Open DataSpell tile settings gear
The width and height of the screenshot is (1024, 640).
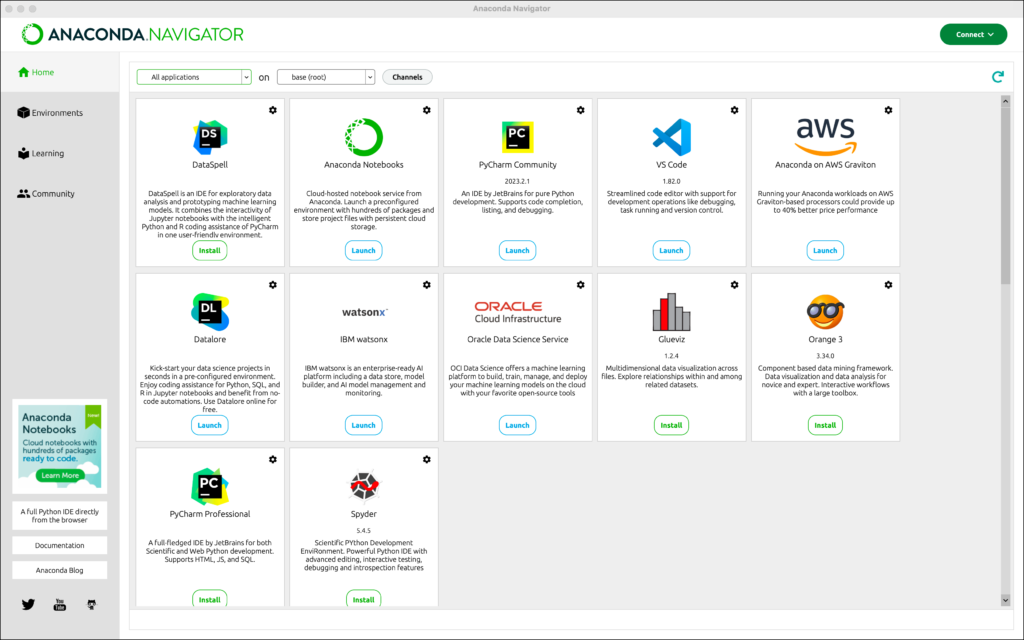[x=273, y=110]
